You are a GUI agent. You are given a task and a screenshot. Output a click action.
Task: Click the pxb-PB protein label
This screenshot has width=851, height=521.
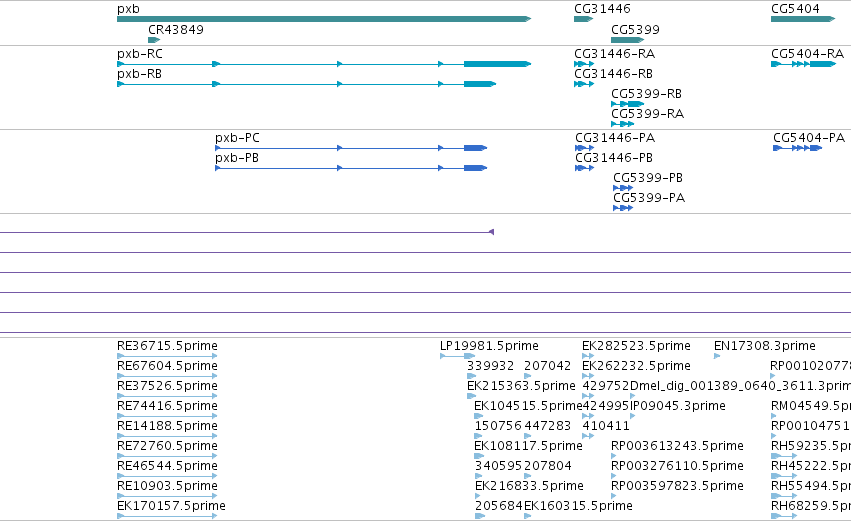237,158
